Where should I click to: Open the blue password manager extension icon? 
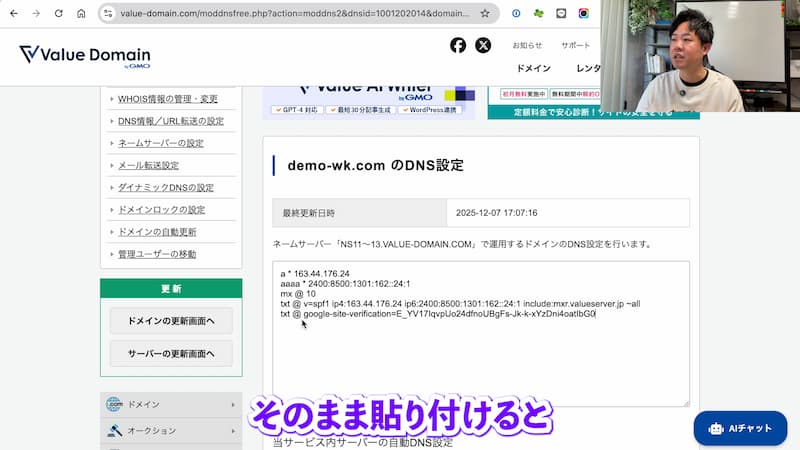(x=516, y=14)
